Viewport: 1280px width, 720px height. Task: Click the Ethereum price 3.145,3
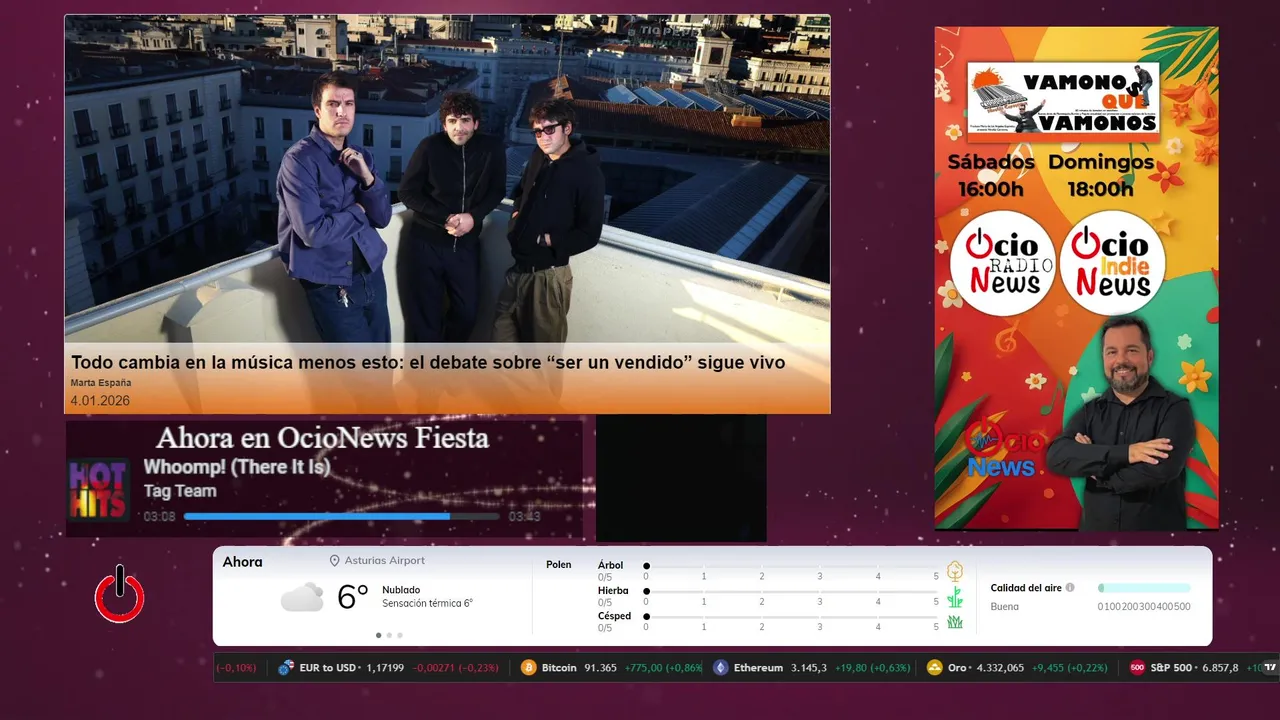[809, 668]
